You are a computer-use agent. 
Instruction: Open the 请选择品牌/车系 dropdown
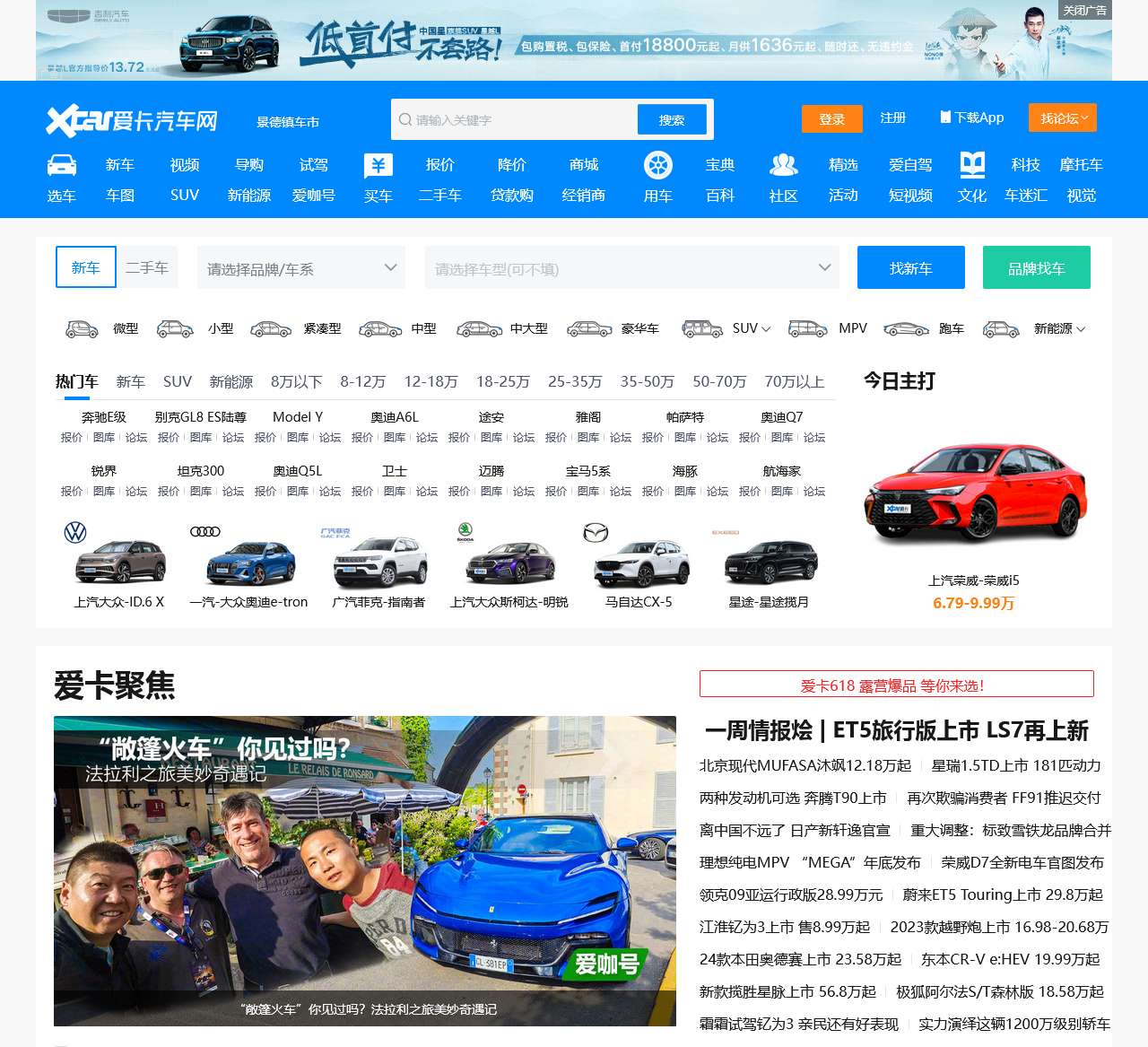[x=301, y=267]
